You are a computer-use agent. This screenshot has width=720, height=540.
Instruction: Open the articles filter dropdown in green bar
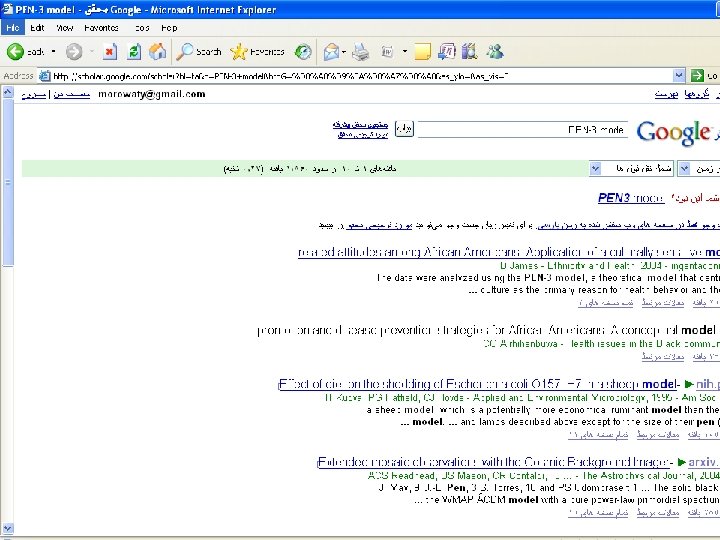tap(595, 169)
